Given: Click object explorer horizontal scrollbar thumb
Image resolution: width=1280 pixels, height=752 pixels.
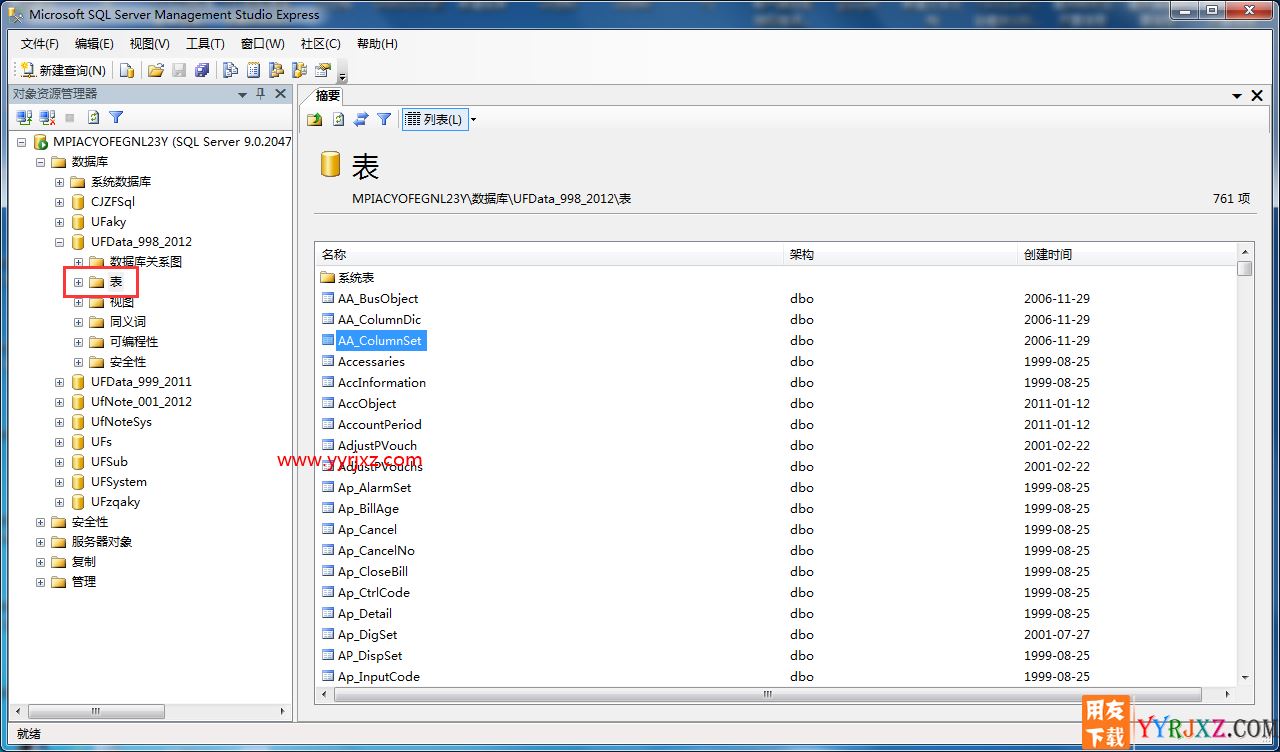Looking at the screenshot, I should [x=96, y=713].
